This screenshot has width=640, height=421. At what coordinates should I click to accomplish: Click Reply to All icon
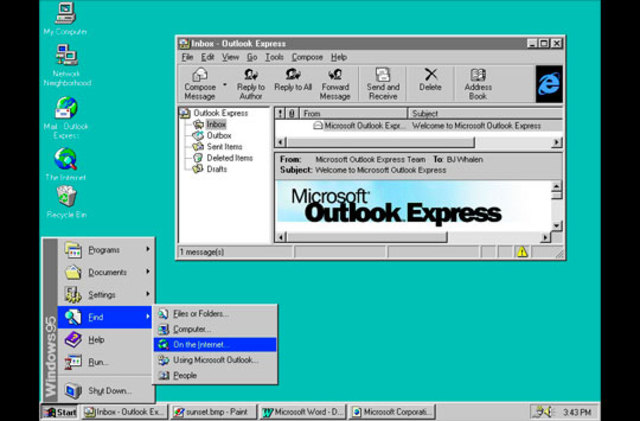(x=293, y=80)
